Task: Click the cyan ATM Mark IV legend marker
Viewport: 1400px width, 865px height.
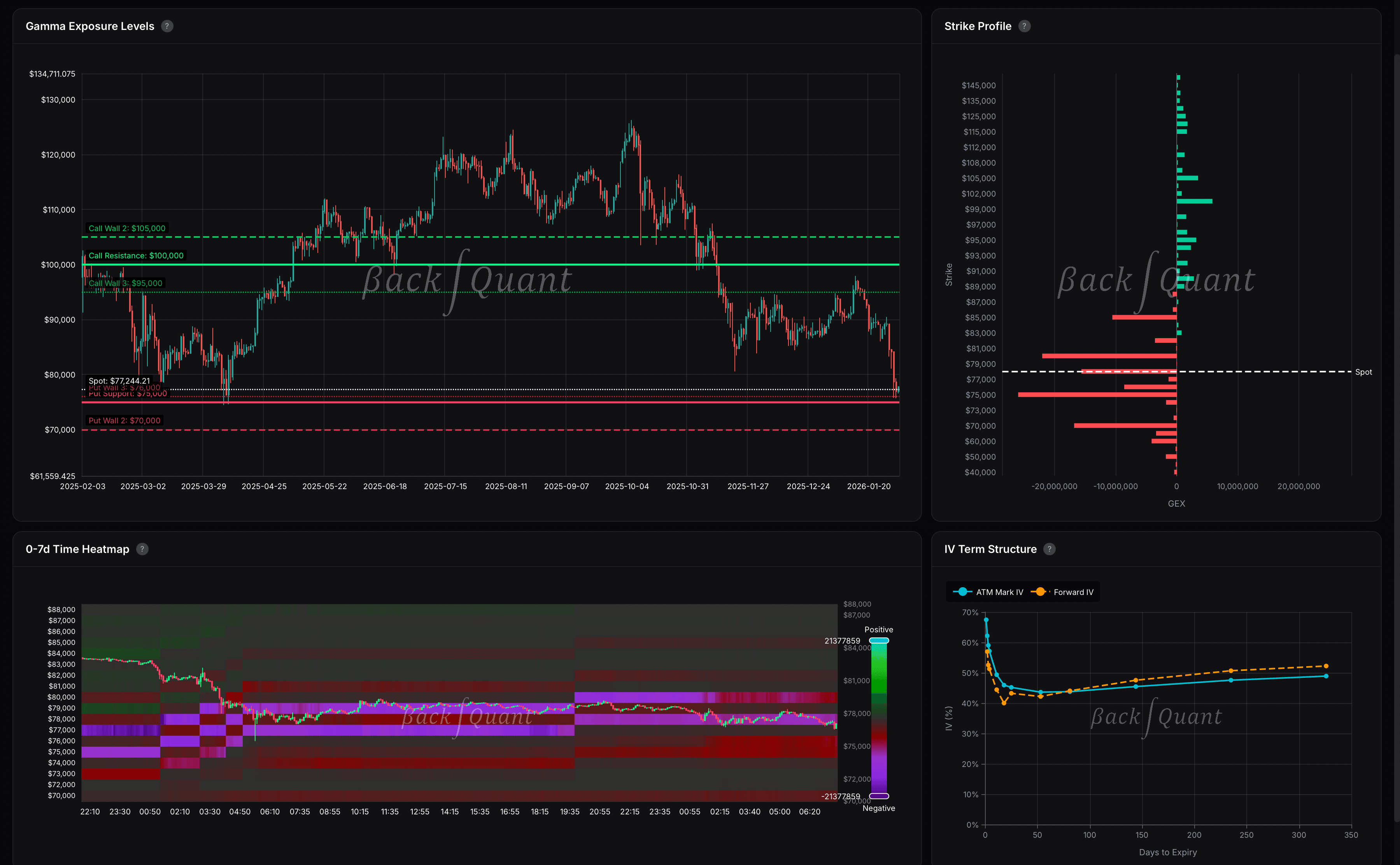Action: 963,591
